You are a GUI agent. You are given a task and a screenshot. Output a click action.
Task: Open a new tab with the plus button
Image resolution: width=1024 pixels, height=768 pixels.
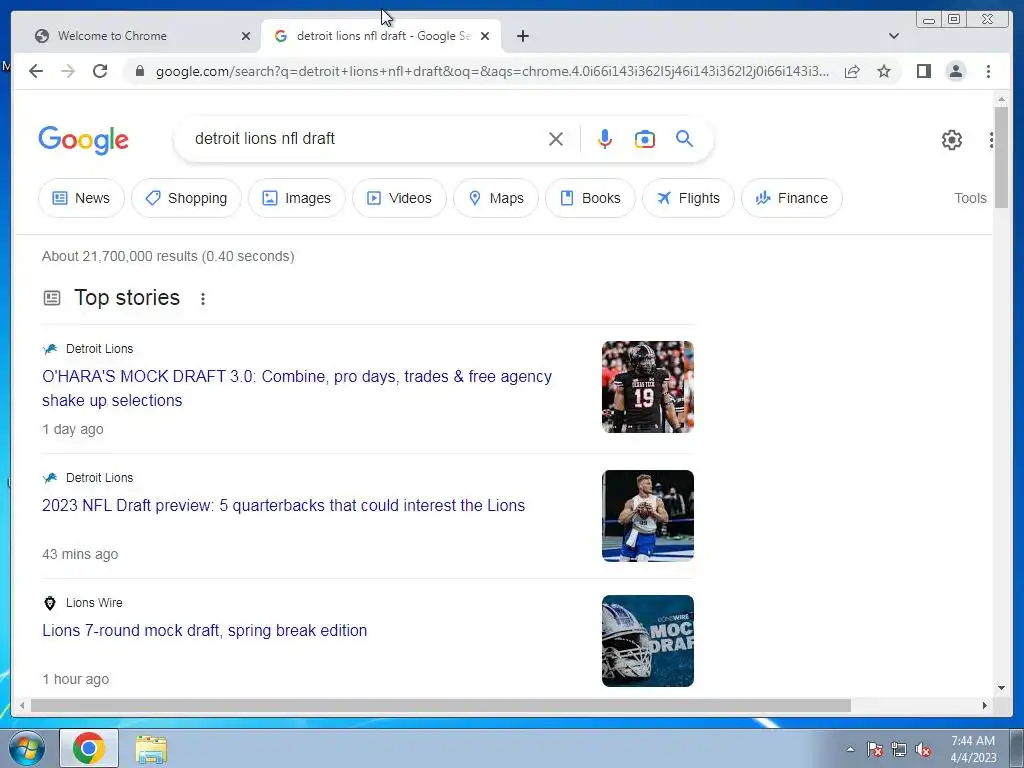coord(522,36)
